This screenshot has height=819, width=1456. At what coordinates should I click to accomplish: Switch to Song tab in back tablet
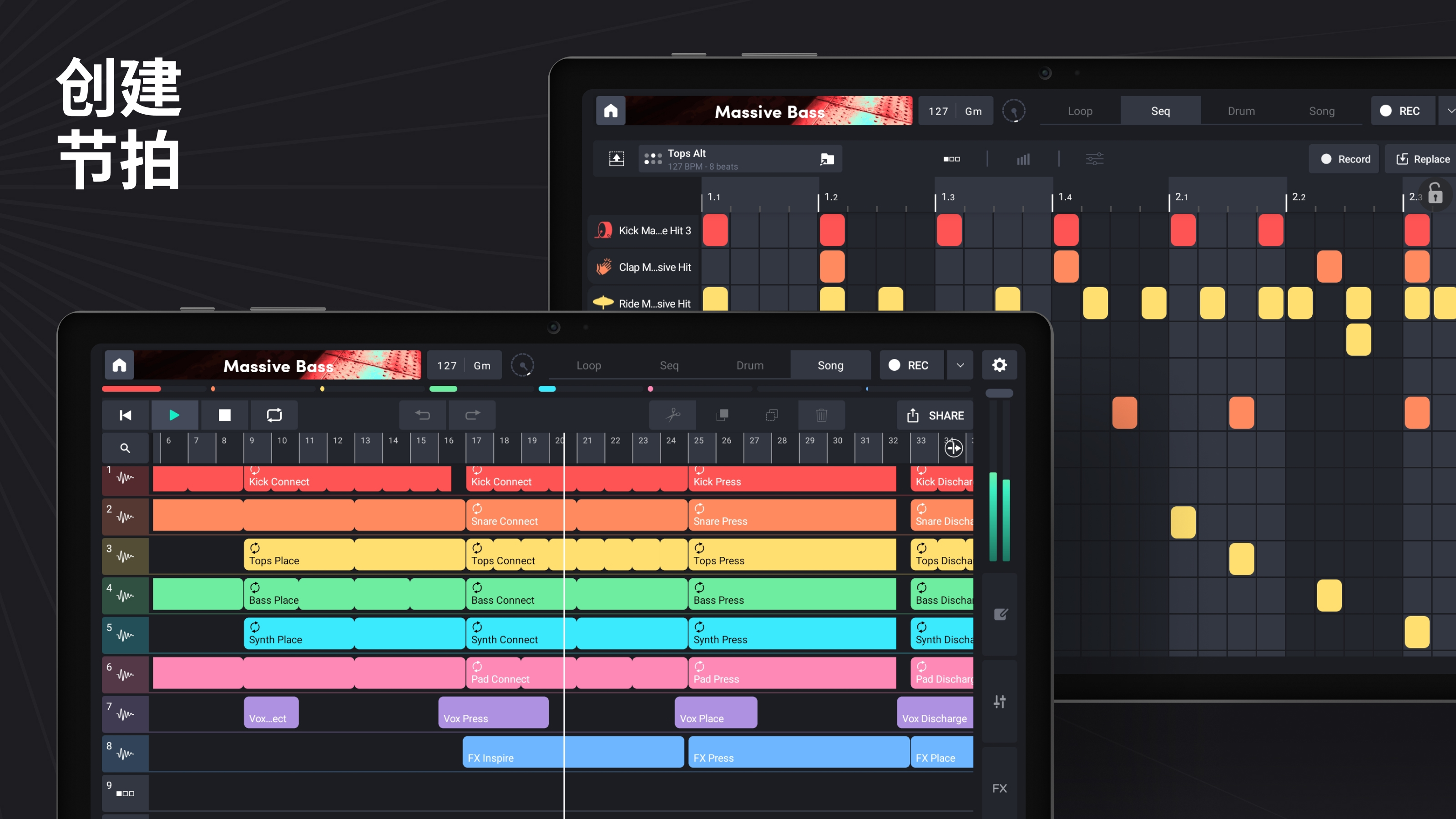click(1322, 111)
